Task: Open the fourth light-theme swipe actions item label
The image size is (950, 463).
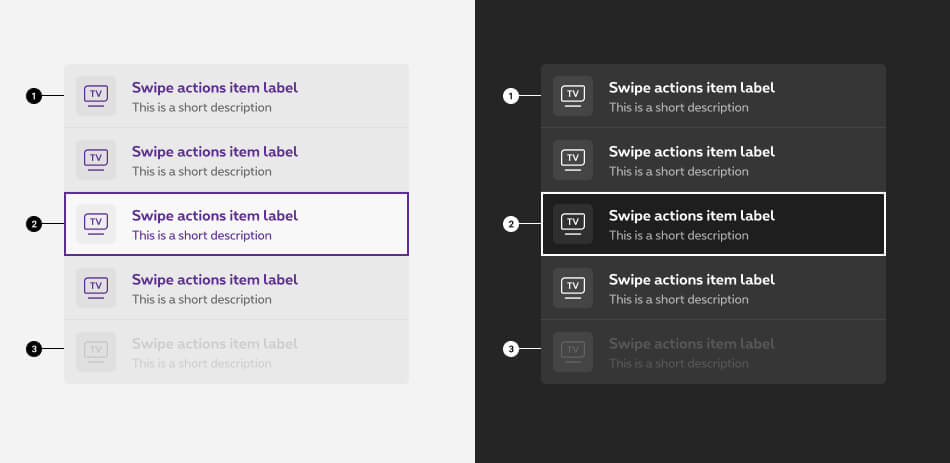Action: point(215,280)
